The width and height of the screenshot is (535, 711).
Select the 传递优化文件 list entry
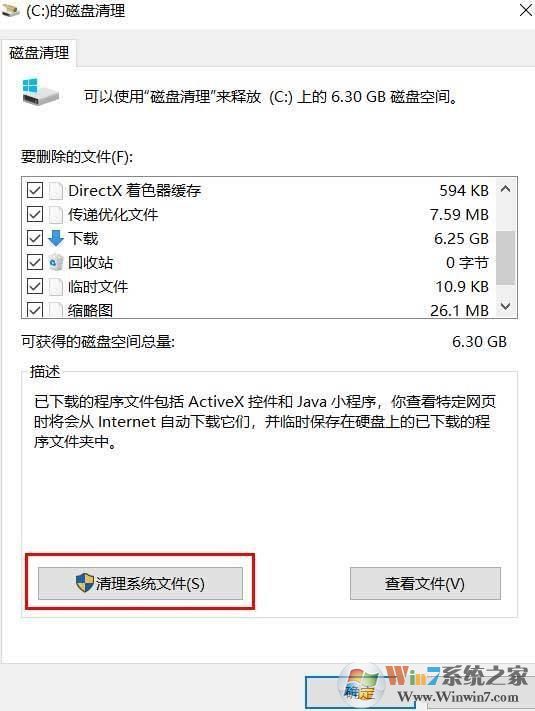[258, 215]
